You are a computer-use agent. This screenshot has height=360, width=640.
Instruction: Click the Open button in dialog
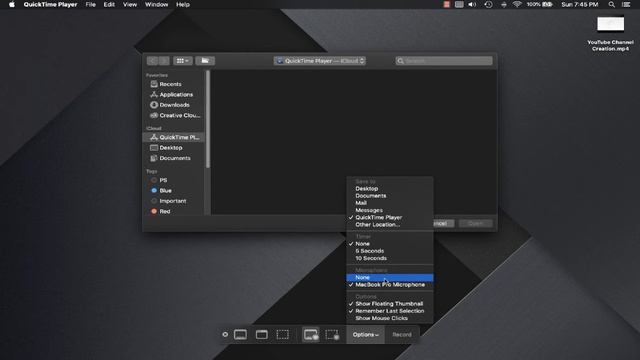point(476,224)
